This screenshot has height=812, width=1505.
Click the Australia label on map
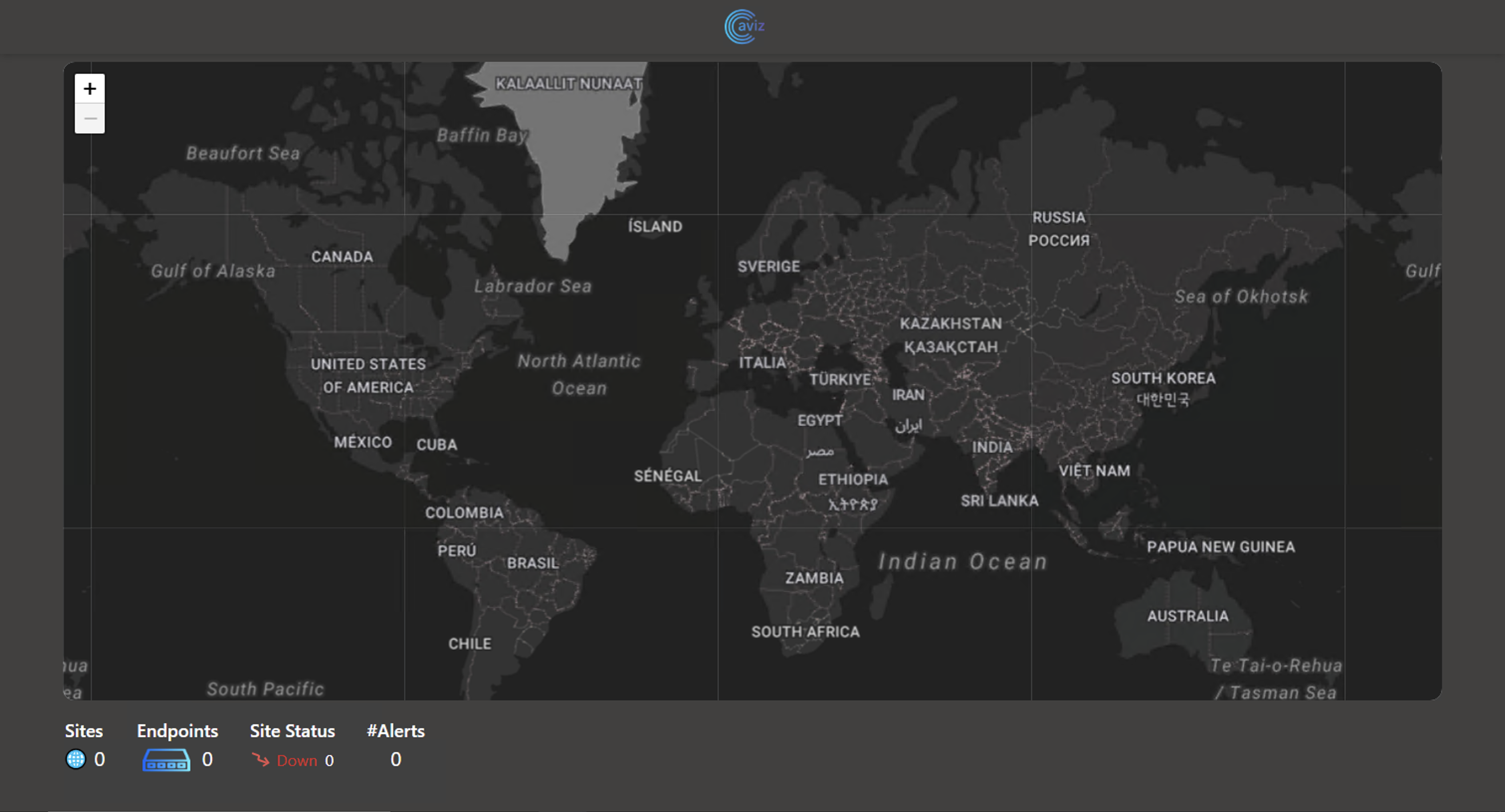pyautogui.click(x=1188, y=616)
